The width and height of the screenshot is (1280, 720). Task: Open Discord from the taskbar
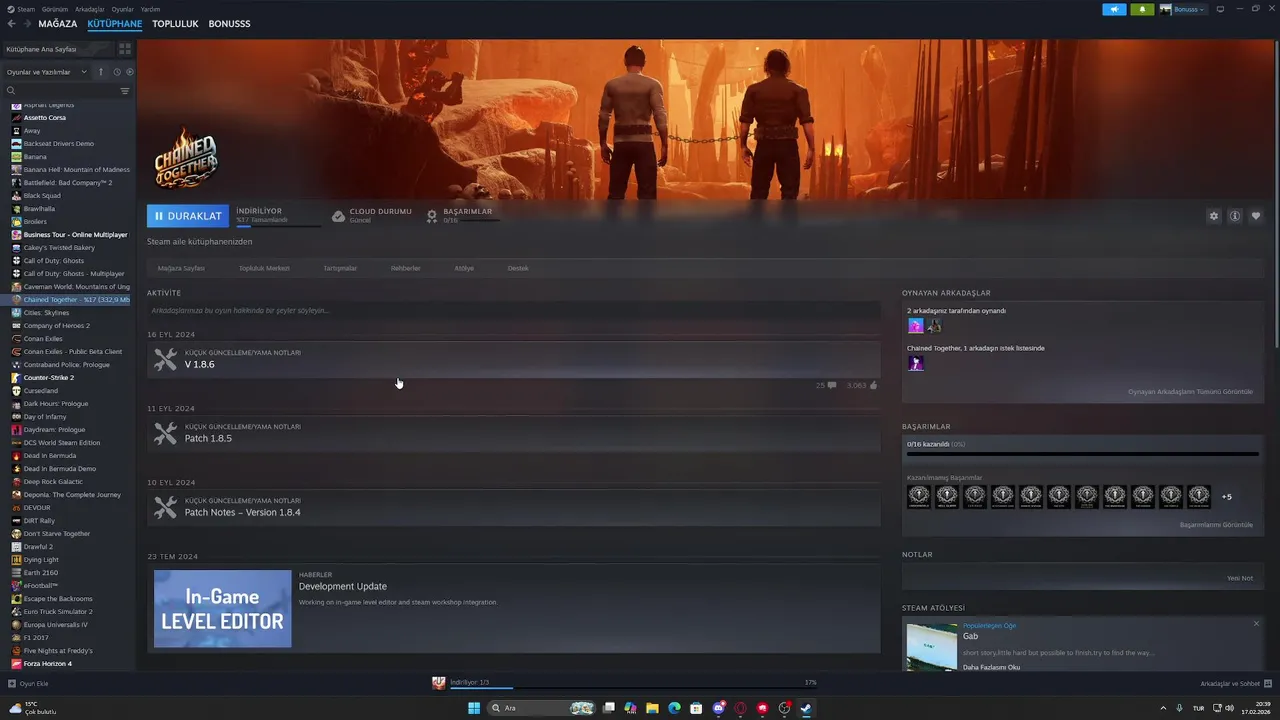pyautogui.click(x=718, y=708)
